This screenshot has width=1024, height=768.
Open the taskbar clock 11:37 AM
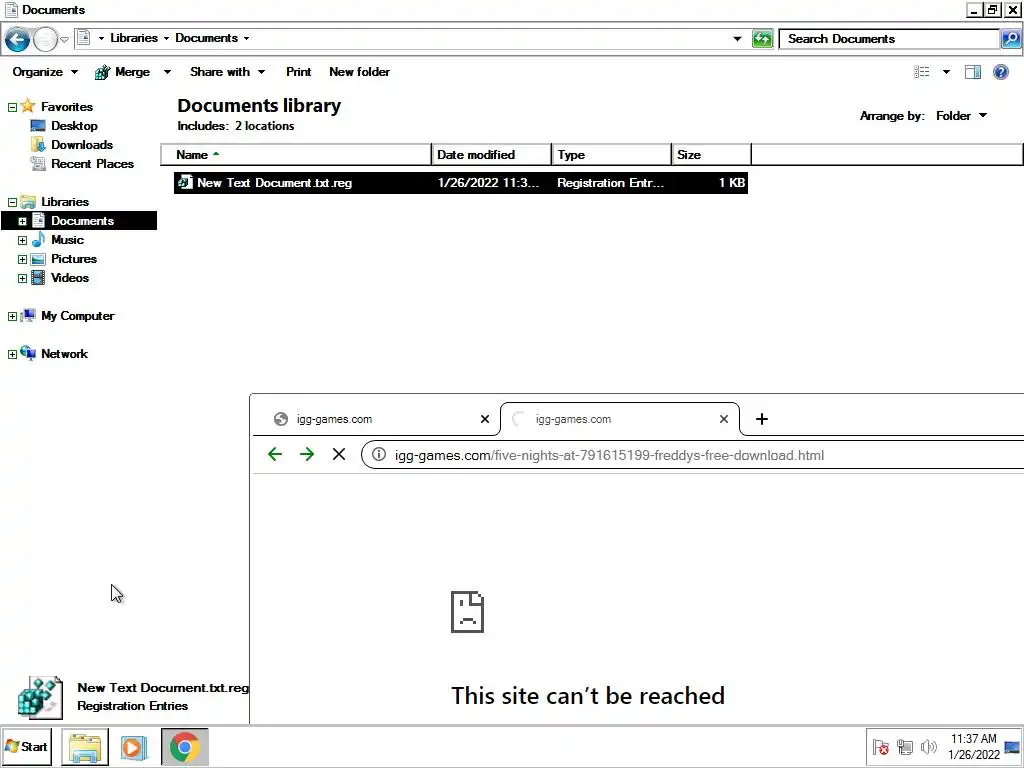(974, 746)
